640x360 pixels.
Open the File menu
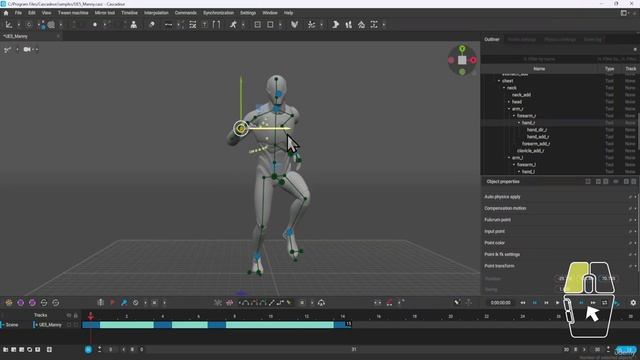(18, 13)
